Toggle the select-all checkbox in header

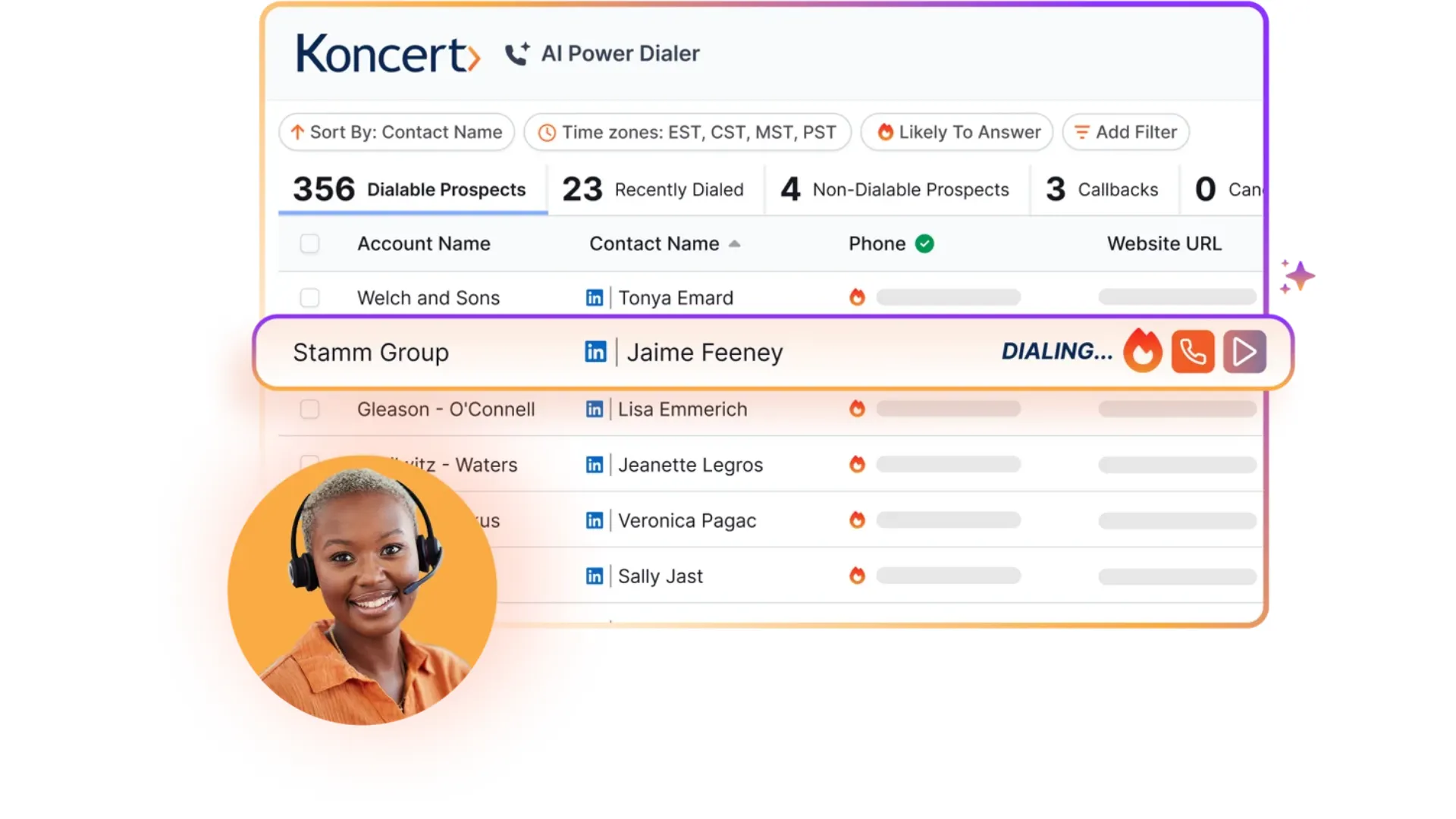point(309,243)
